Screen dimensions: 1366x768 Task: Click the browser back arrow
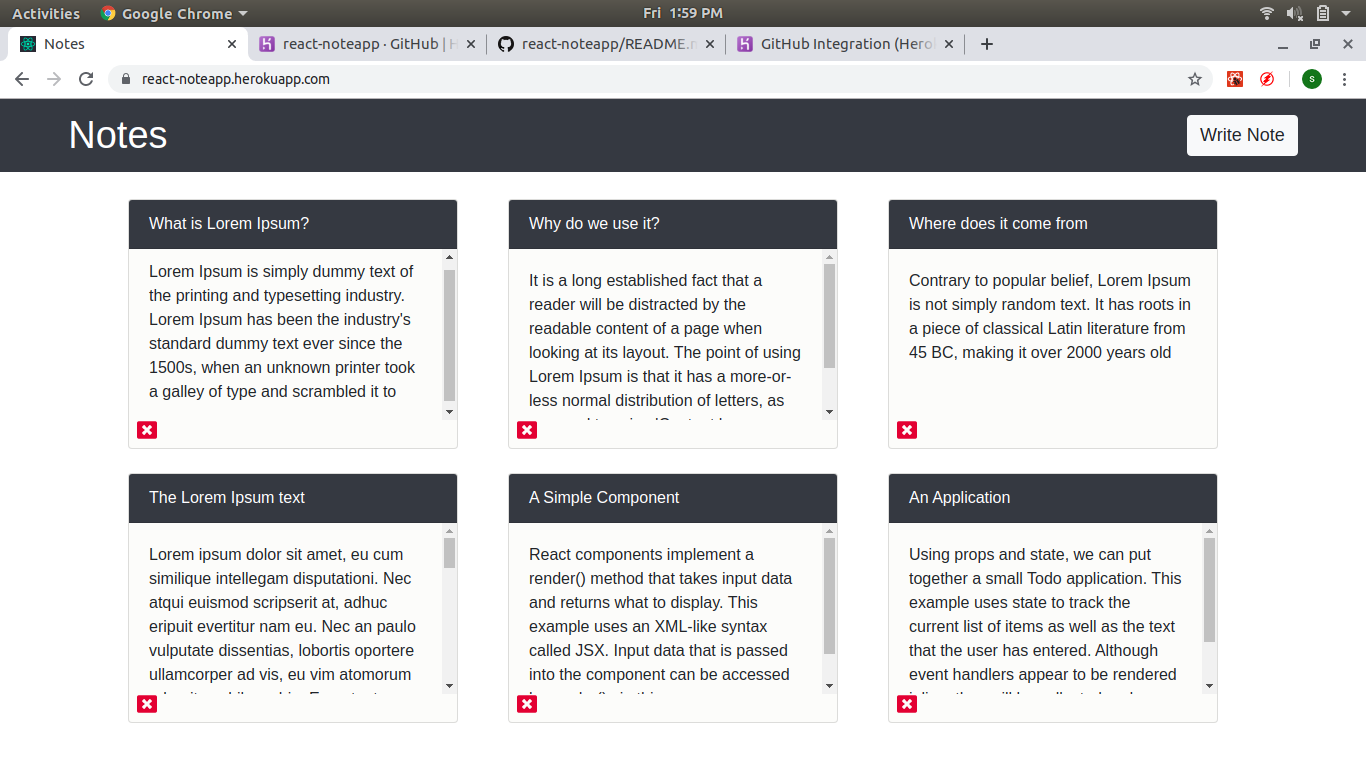point(22,79)
